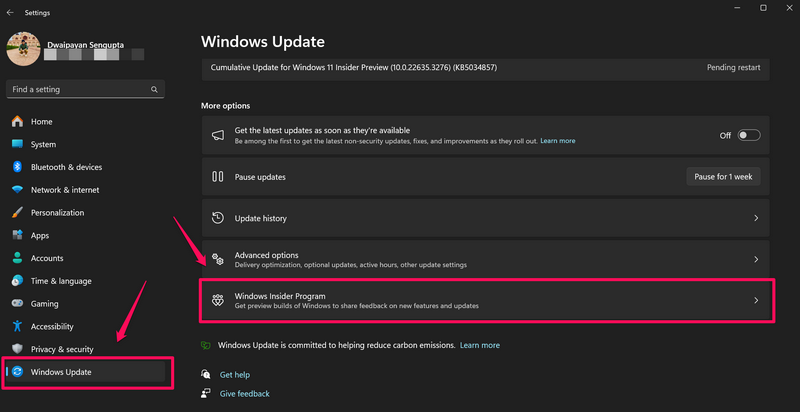Click the Privacy & security shield icon

18,349
